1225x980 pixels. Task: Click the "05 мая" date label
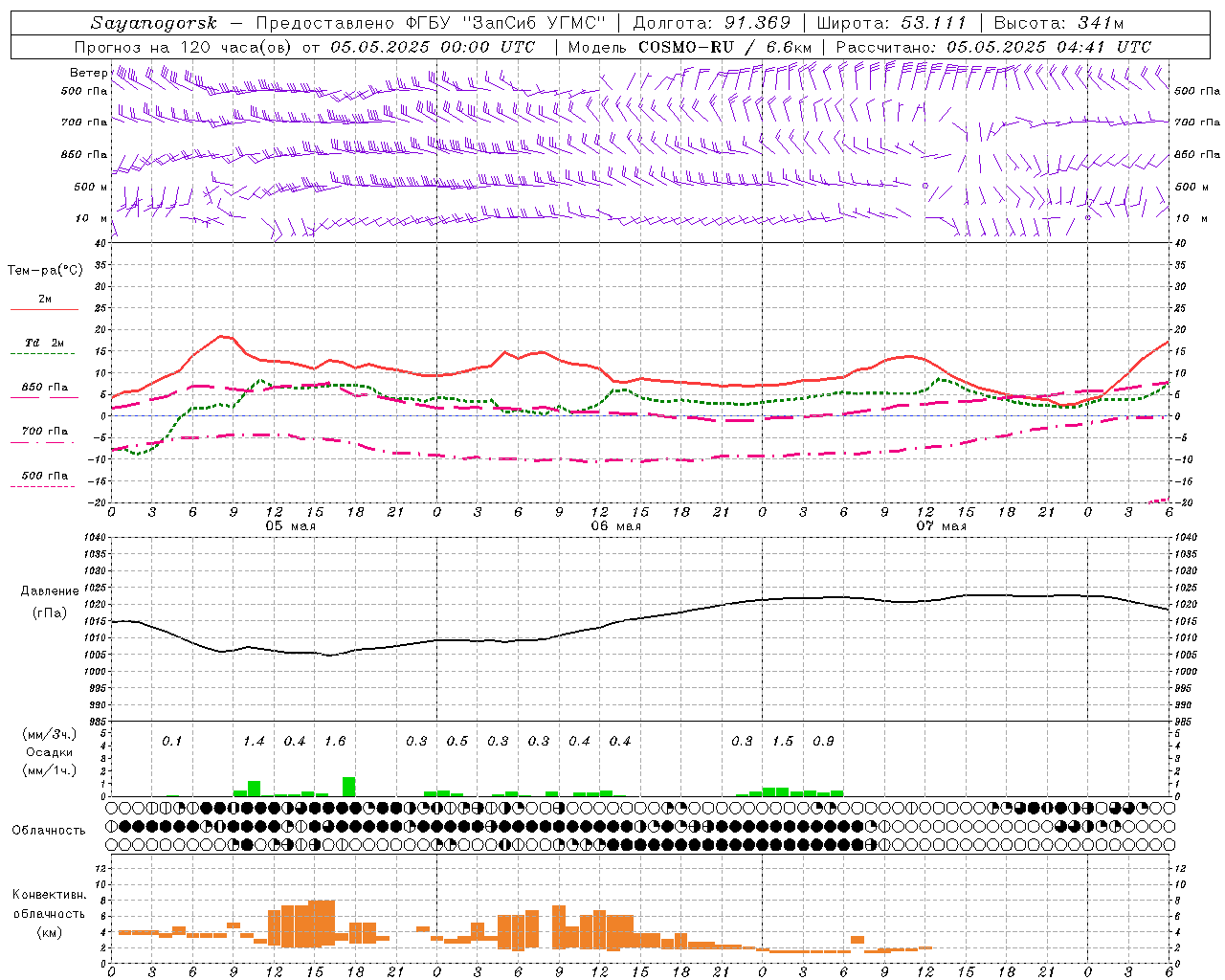pos(290,526)
